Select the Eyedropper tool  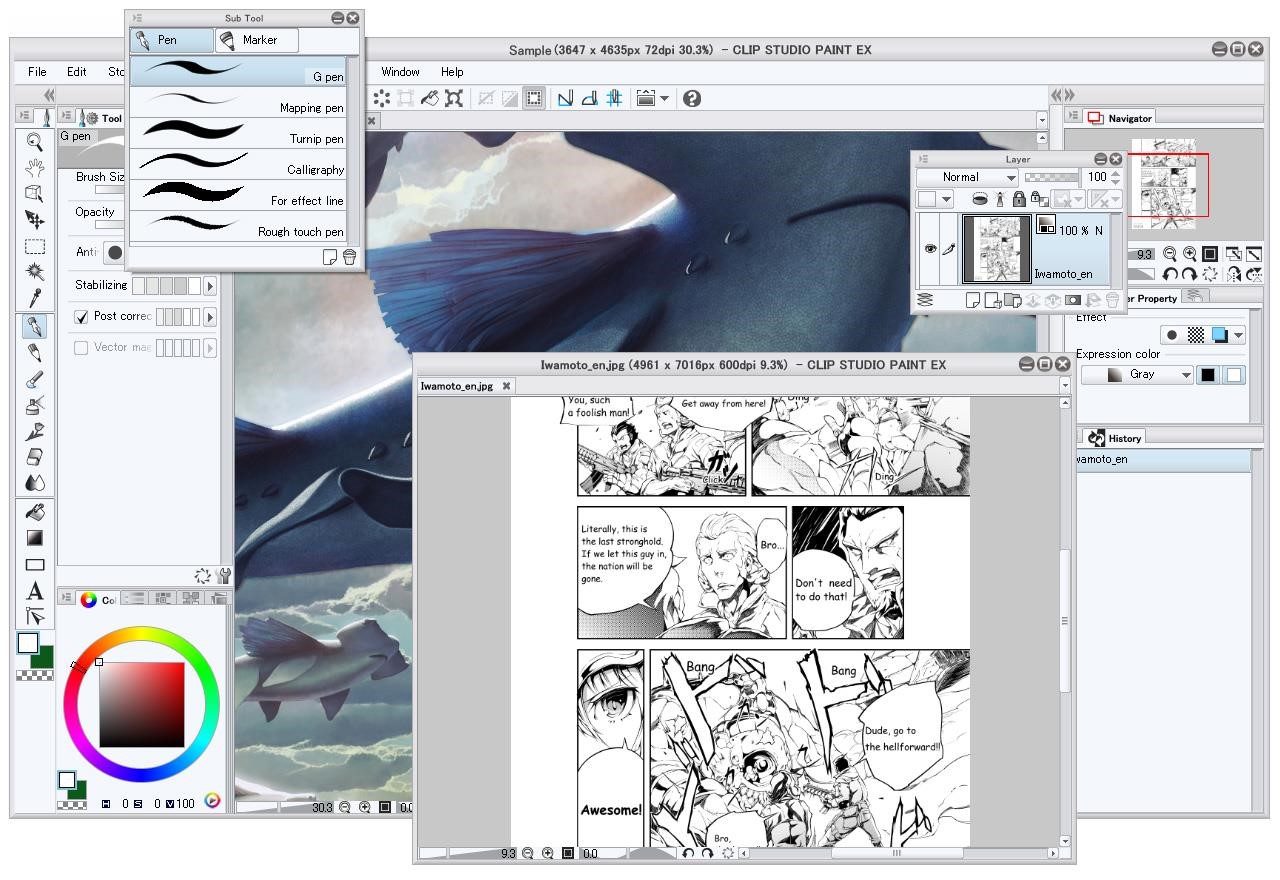pyautogui.click(x=33, y=296)
